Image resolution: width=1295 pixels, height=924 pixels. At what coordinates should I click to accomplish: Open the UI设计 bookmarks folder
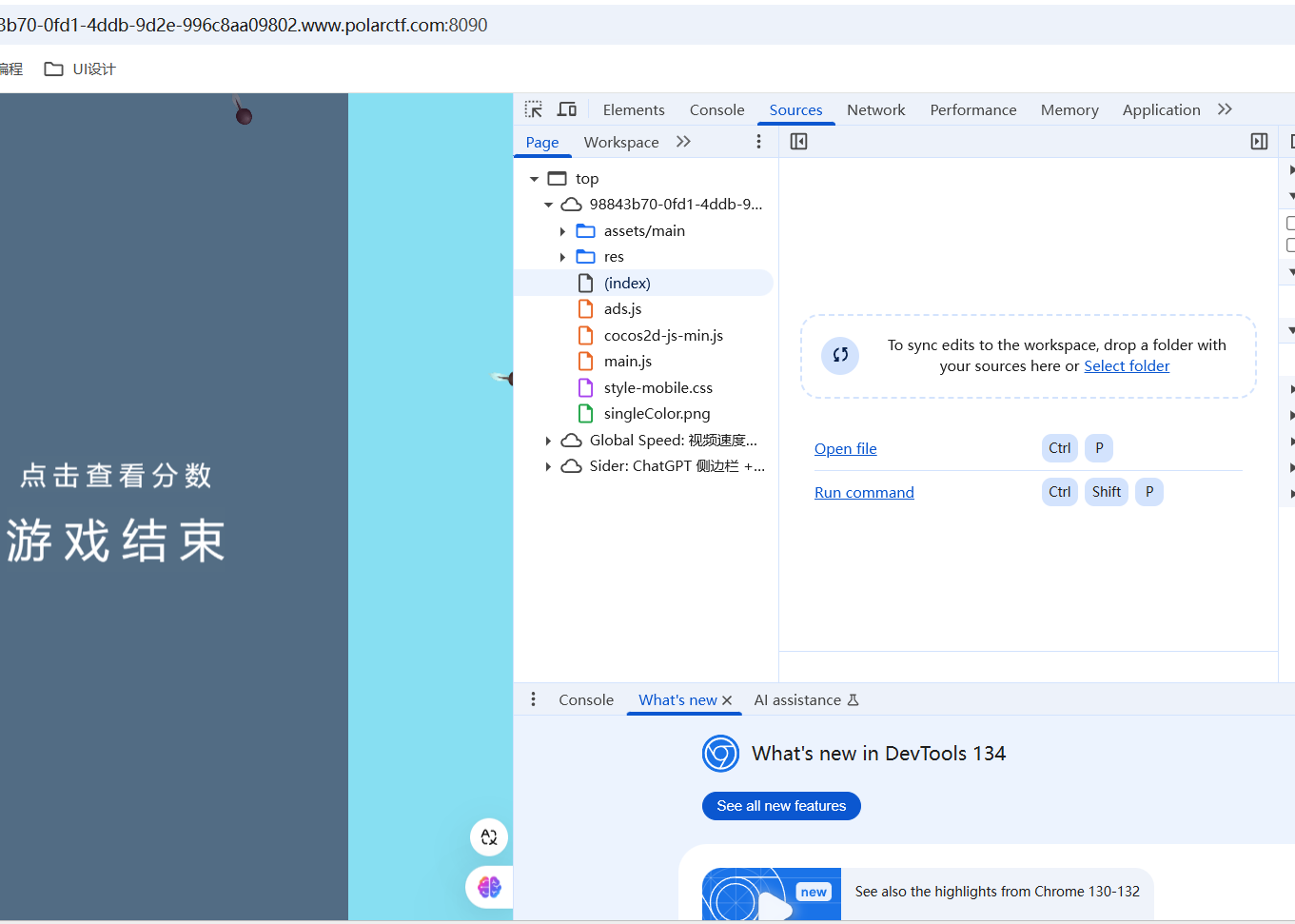80,69
